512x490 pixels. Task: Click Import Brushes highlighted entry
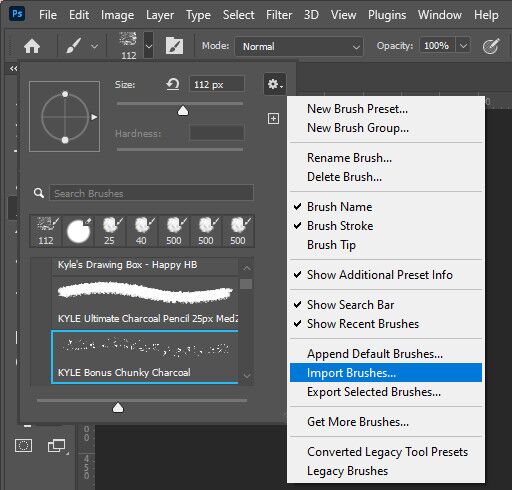386,373
